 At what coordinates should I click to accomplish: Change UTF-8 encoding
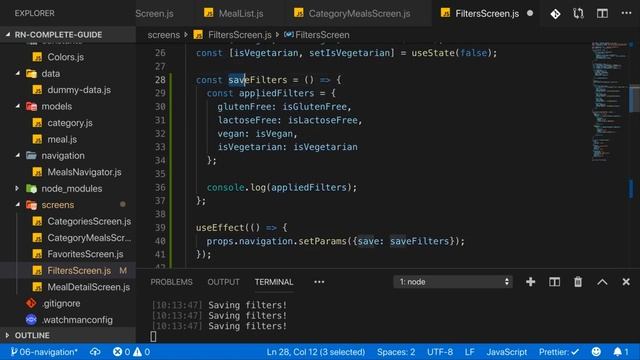[x=440, y=352]
